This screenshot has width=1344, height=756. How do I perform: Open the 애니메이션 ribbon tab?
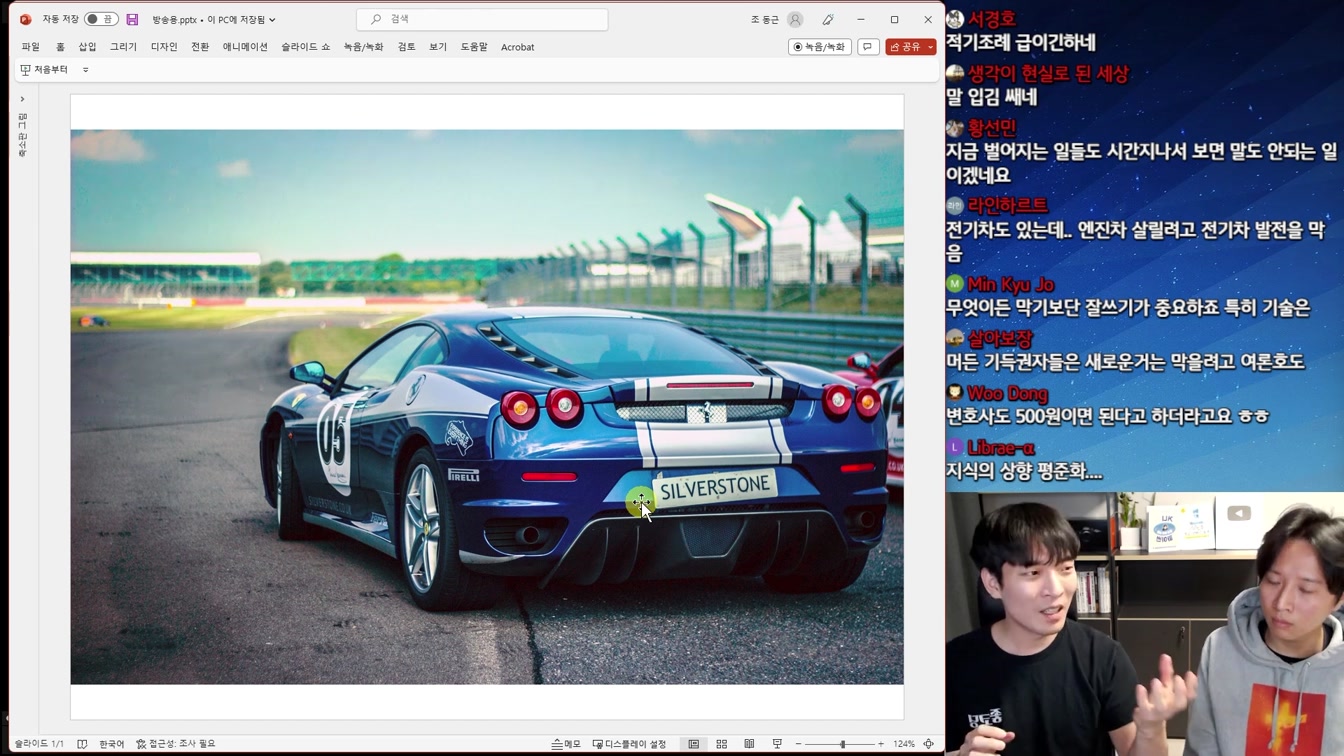(245, 47)
